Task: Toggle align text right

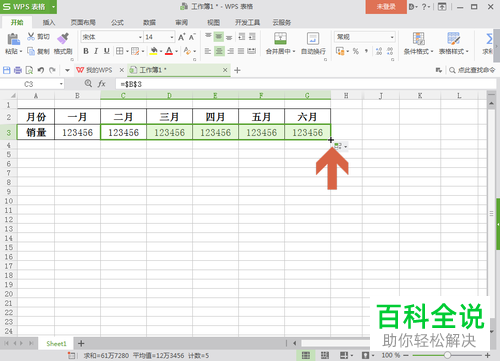Action: [x=230, y=51]
